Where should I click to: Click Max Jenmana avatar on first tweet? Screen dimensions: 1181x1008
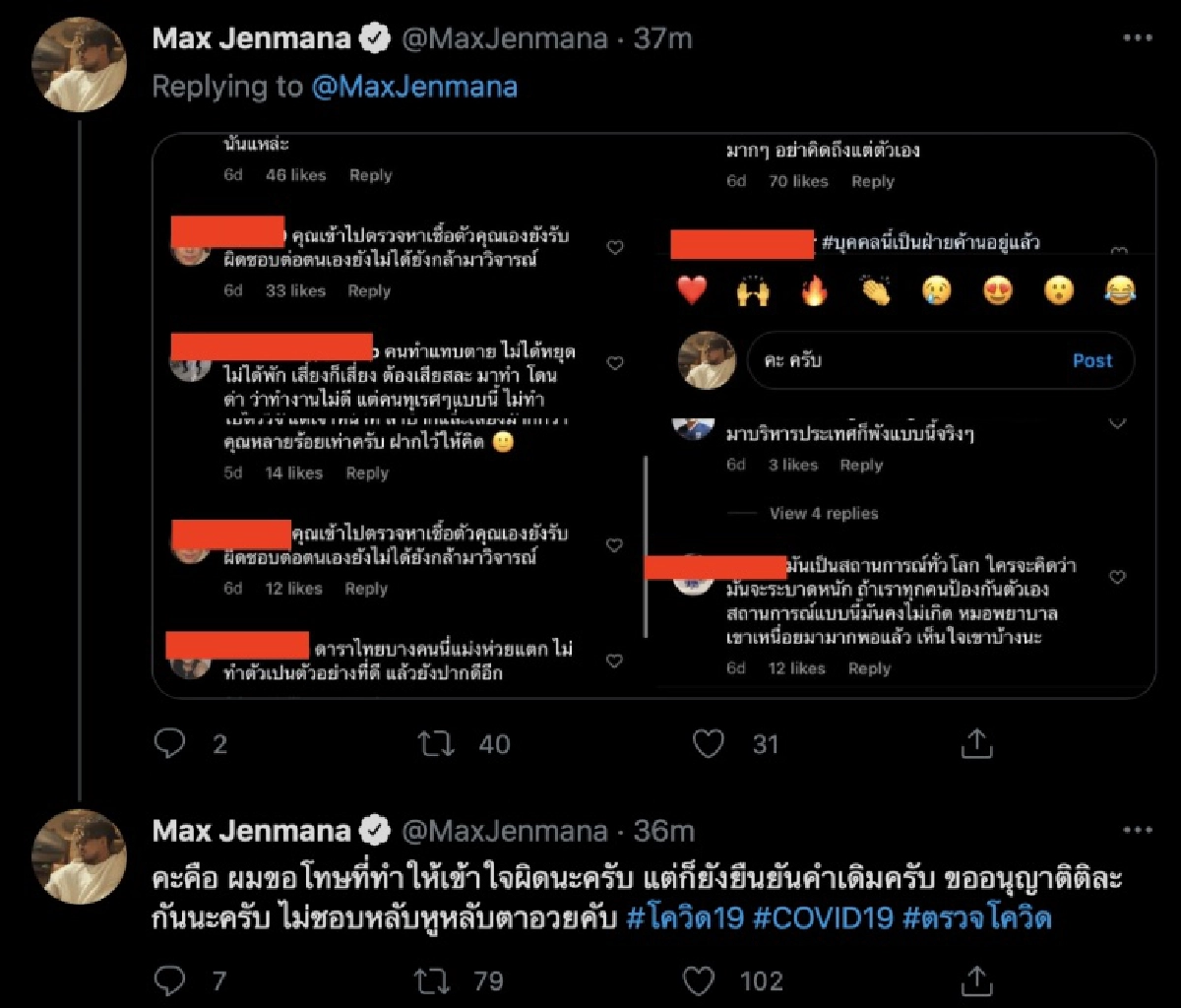coord(80,65)
